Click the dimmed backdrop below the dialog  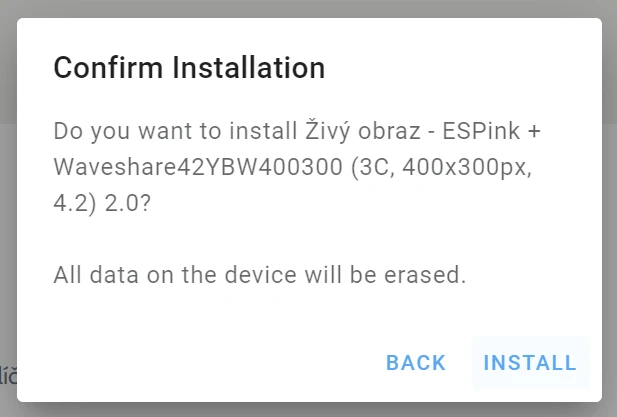coord(300,410)
